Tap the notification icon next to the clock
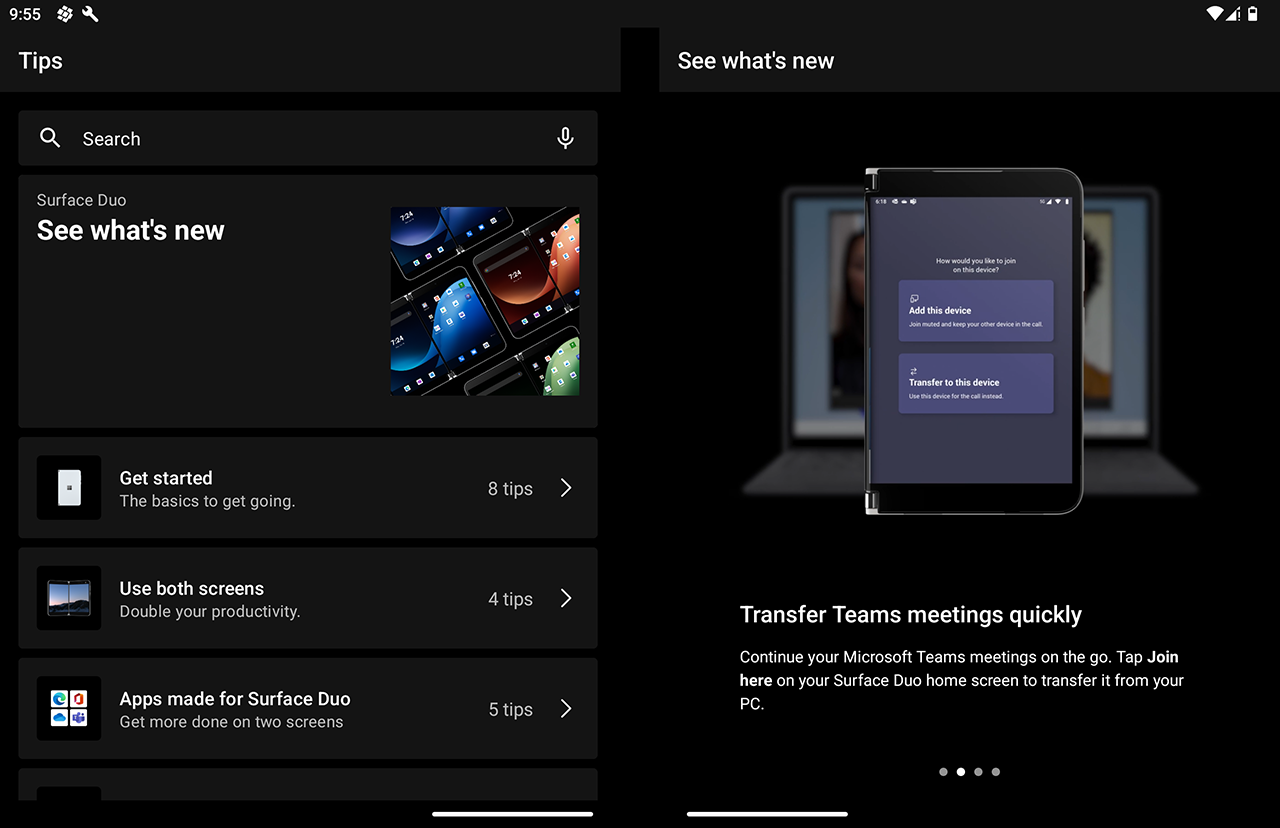Image resolution: width=1280 pixels, height=828 pixels. (x=65, y=14)
